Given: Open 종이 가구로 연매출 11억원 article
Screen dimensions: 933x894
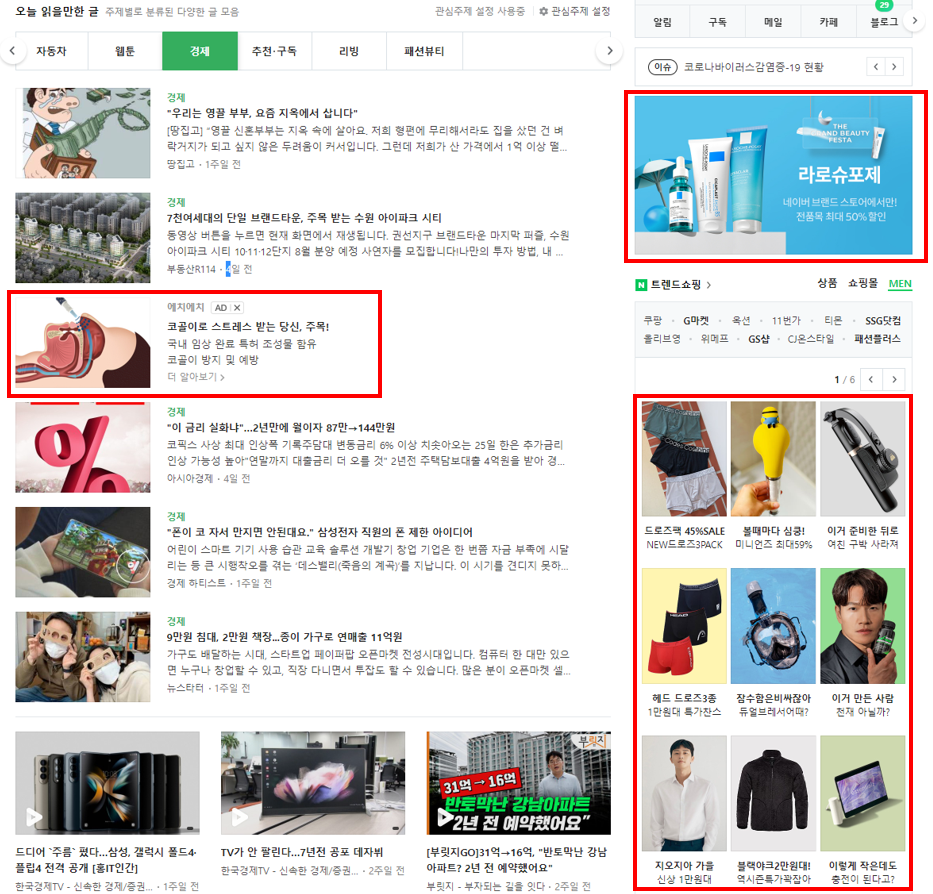Looking at the screenshot, I should click(284, 636).
